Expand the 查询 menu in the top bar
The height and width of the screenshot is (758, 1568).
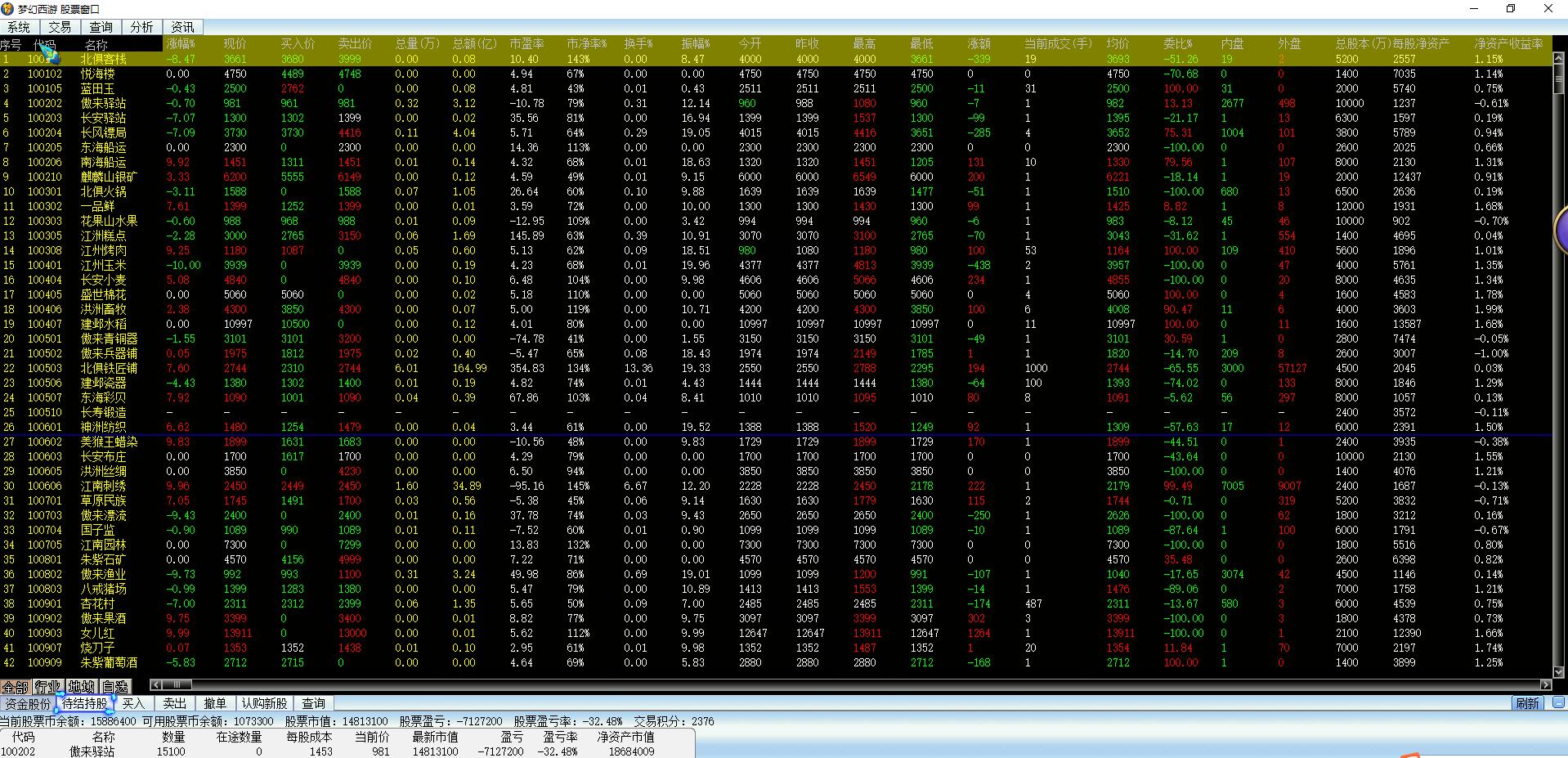[101, 27]
